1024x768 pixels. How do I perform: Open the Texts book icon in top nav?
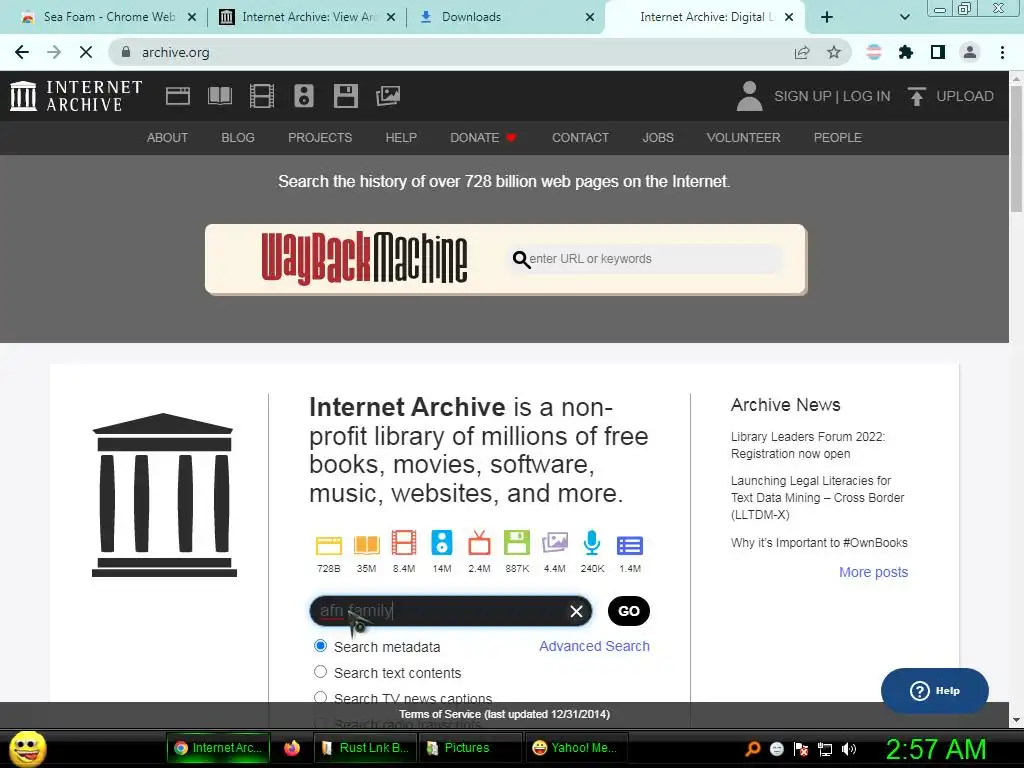219,96
